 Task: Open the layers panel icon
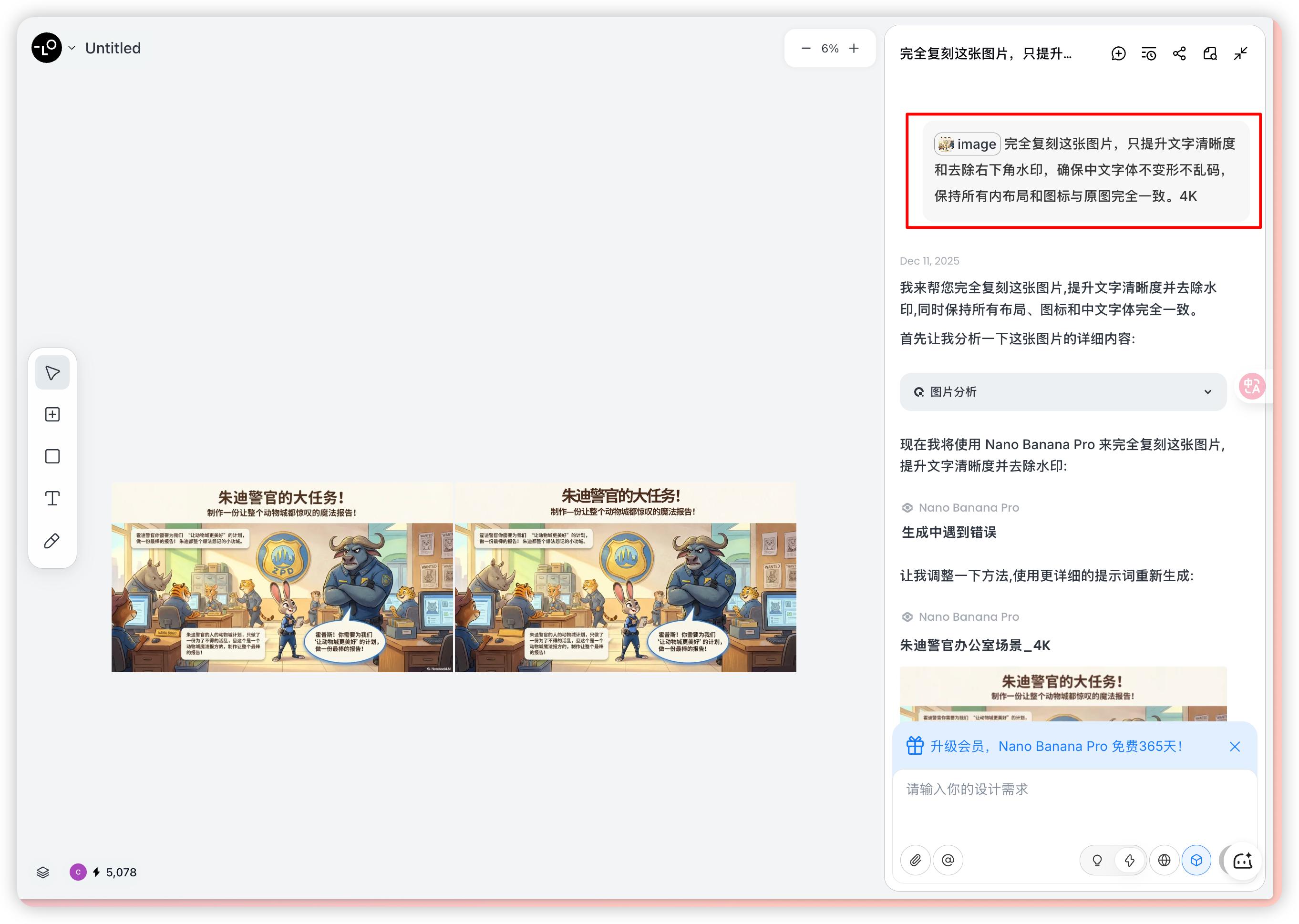coord(42,872)
